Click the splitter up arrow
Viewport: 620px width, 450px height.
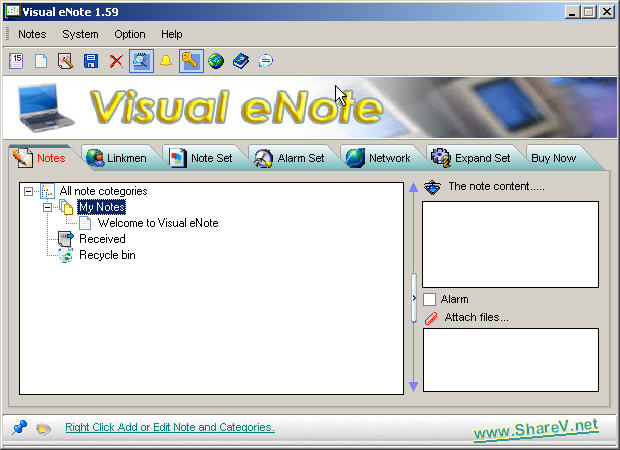pos(414,187)
